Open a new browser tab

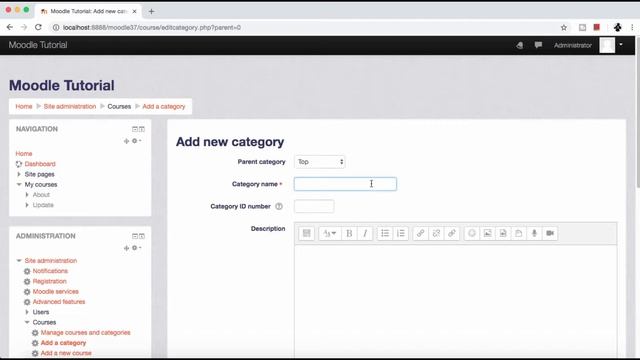coord(151,11)
